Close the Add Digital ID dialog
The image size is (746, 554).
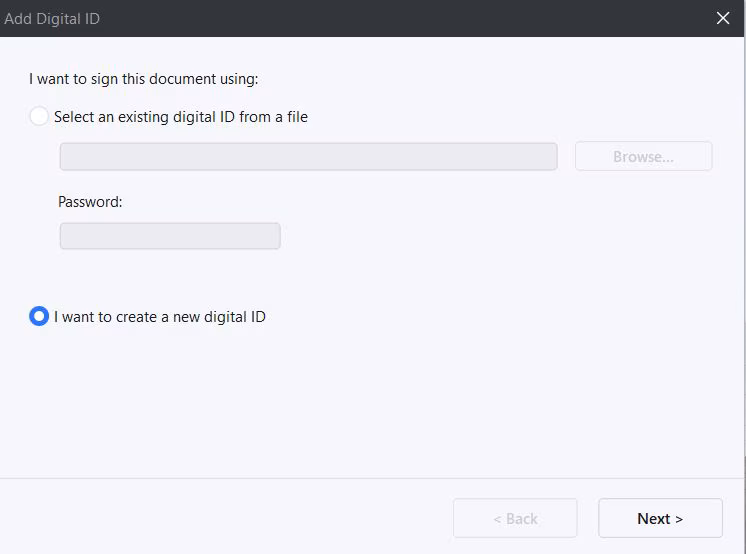pos(723,18)
